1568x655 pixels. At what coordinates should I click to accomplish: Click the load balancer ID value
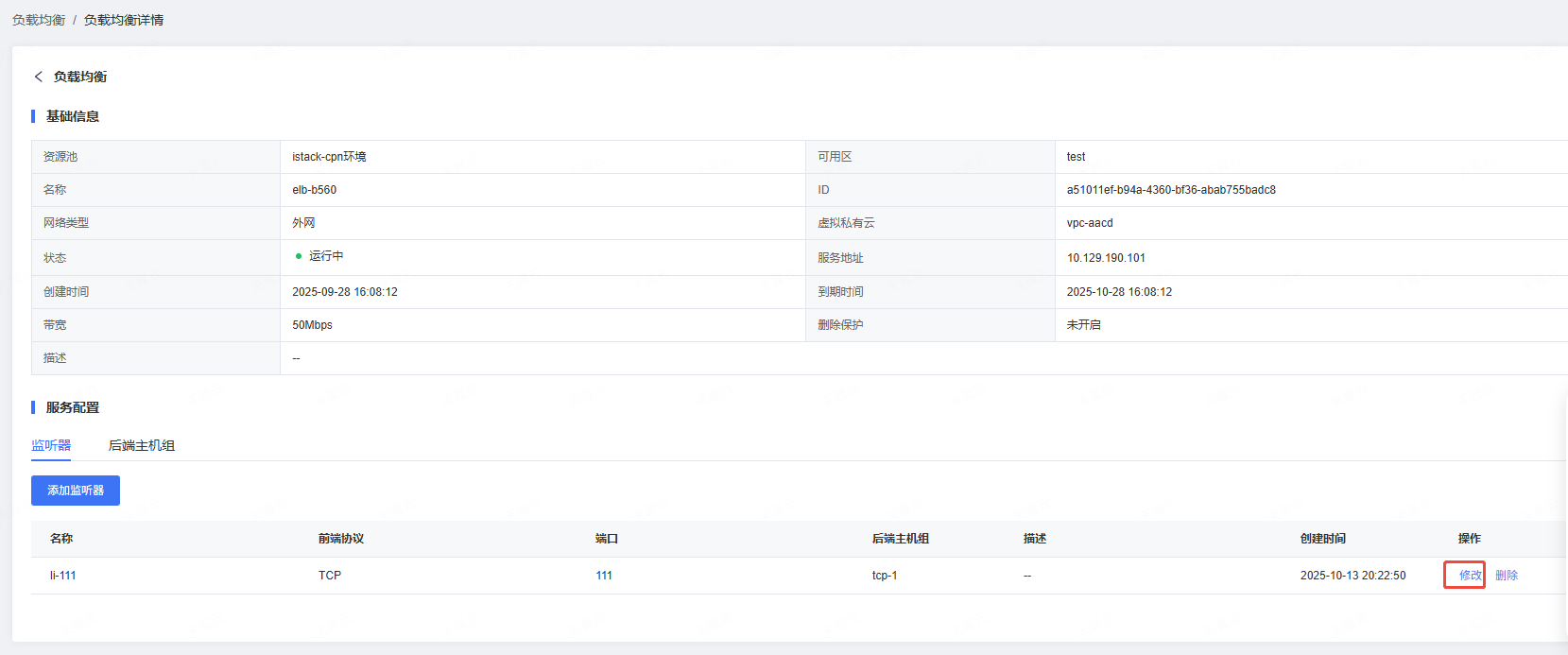click(x=1171, y=190)
